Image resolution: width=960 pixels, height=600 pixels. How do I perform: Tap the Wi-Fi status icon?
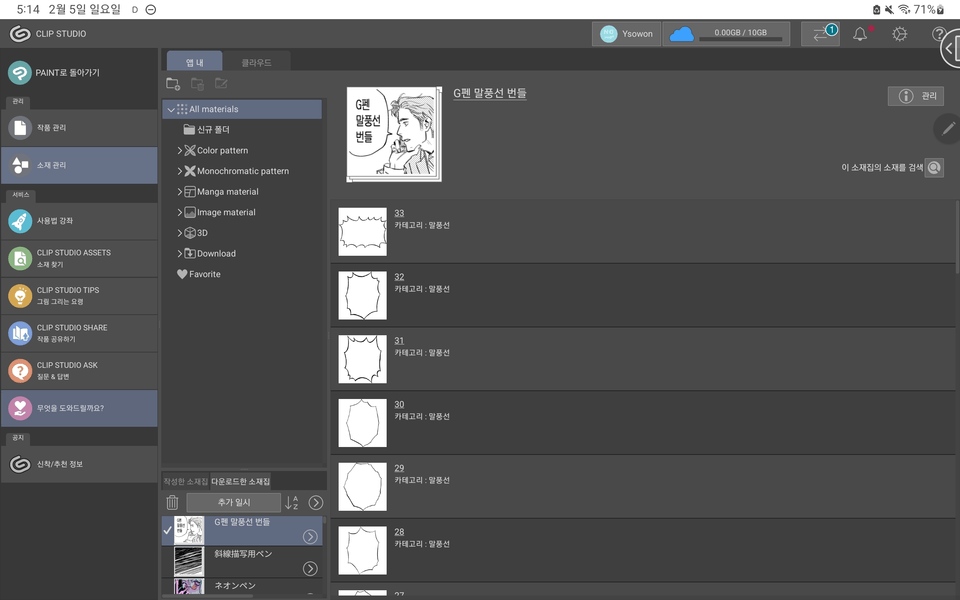click(x=904, y=9)
